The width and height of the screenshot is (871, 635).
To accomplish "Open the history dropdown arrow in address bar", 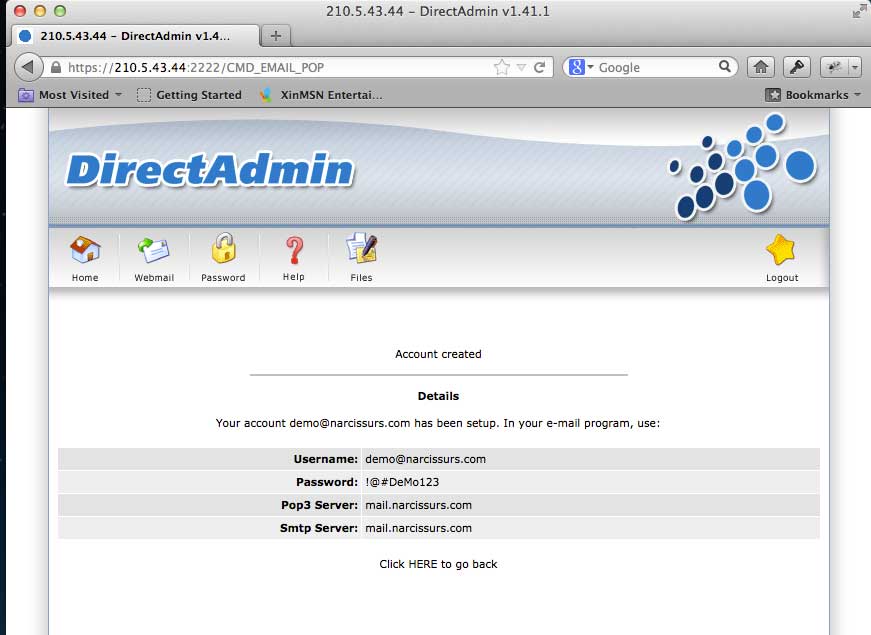I will 521,67.
